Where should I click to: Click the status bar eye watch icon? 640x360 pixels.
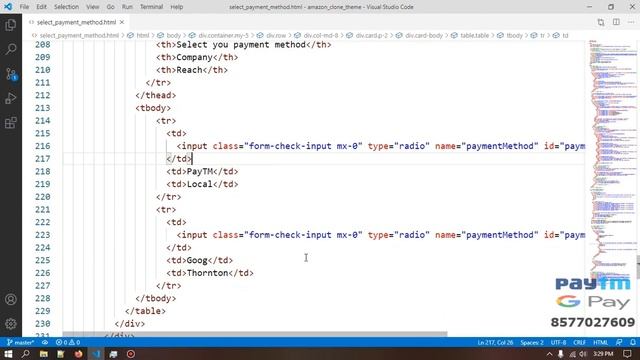tap(45, 342)
